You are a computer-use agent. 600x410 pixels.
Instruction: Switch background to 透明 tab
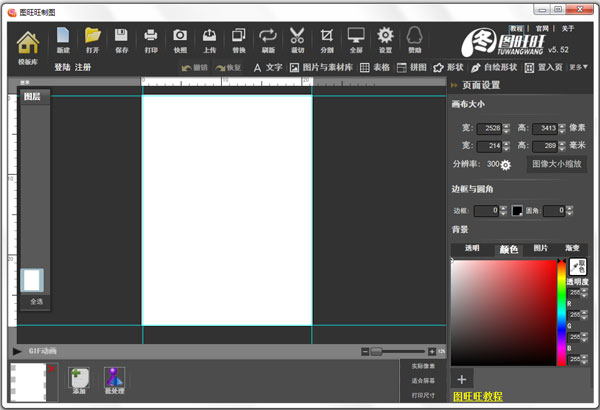coord(472,248)
